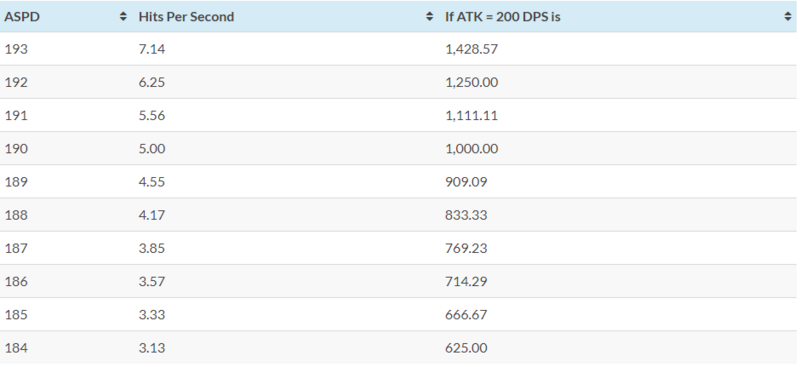This screenshot has width=800, height=367.
Task: Select the 4.17 hits per second cell
Action: point(287,215)
